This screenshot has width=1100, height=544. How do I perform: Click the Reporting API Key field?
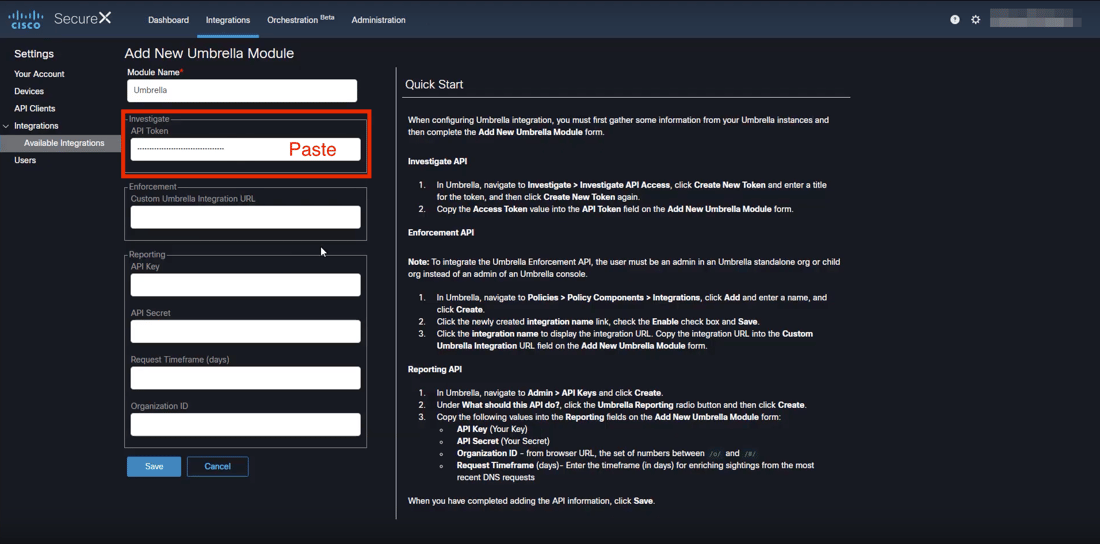click(x=246, y=285)
